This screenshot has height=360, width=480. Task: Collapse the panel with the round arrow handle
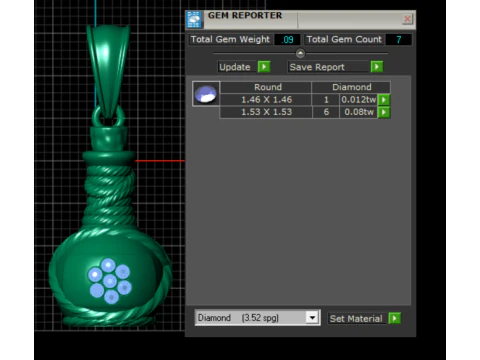point(300,53)
